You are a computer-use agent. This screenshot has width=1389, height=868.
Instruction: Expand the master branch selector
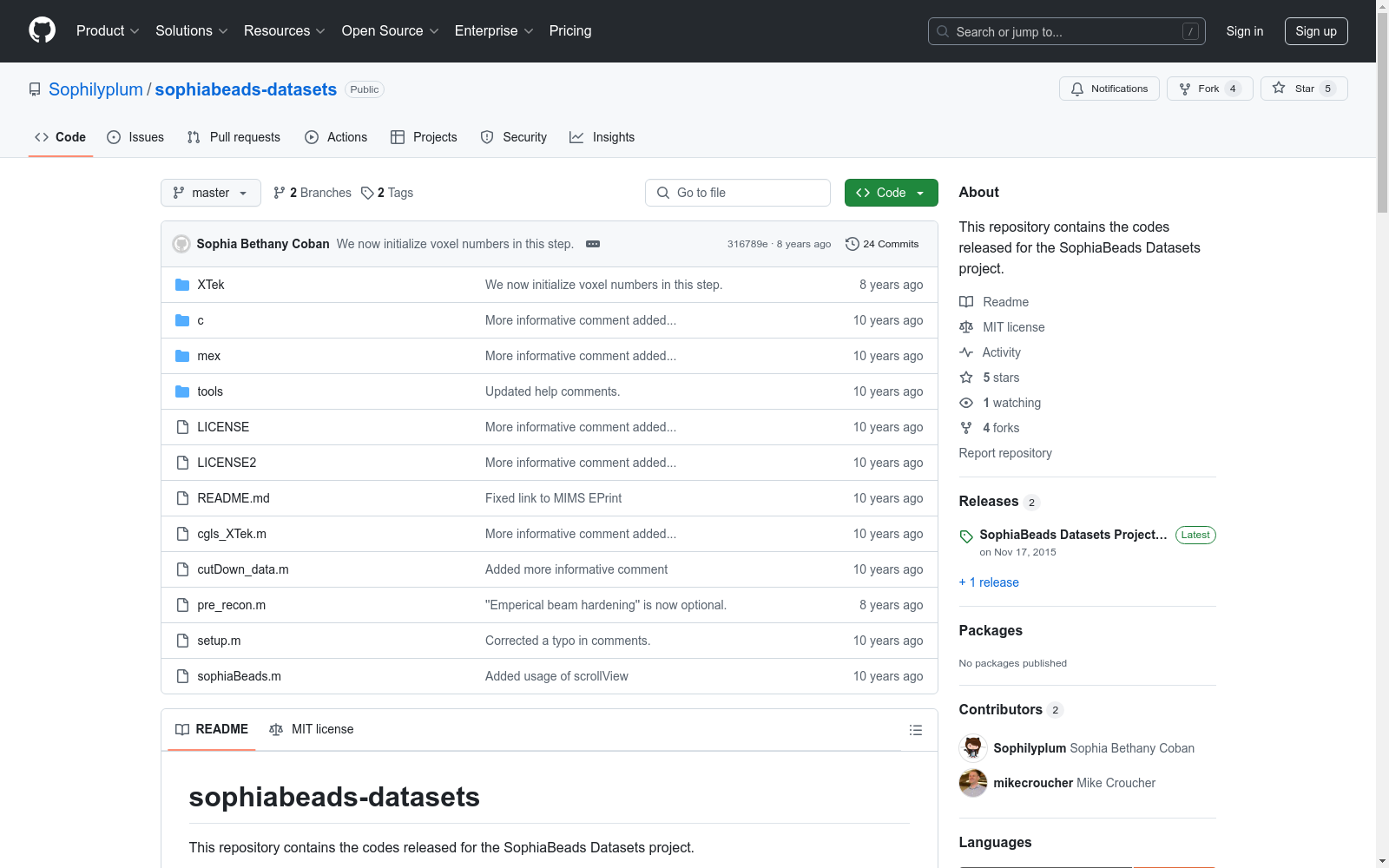pyautogui.click(x=211, y=193)
